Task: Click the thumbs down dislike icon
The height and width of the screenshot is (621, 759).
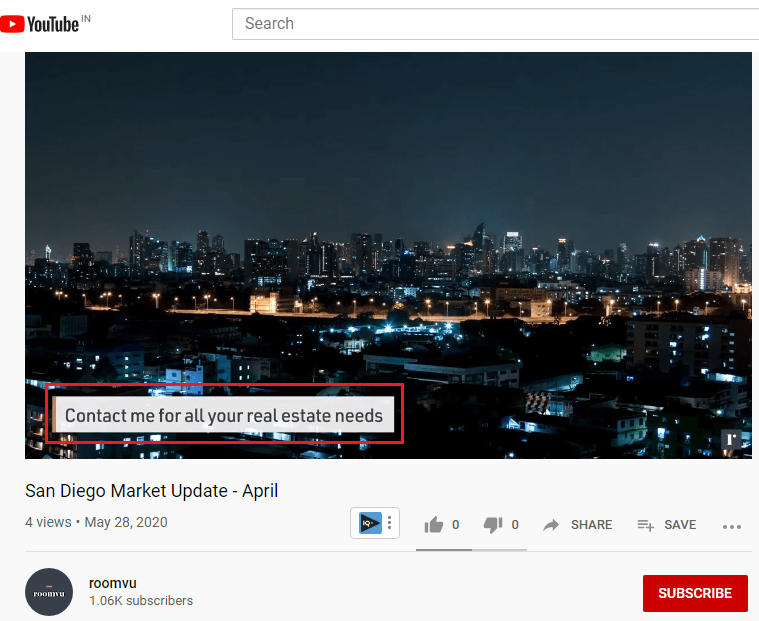Action: coord(492,525)
